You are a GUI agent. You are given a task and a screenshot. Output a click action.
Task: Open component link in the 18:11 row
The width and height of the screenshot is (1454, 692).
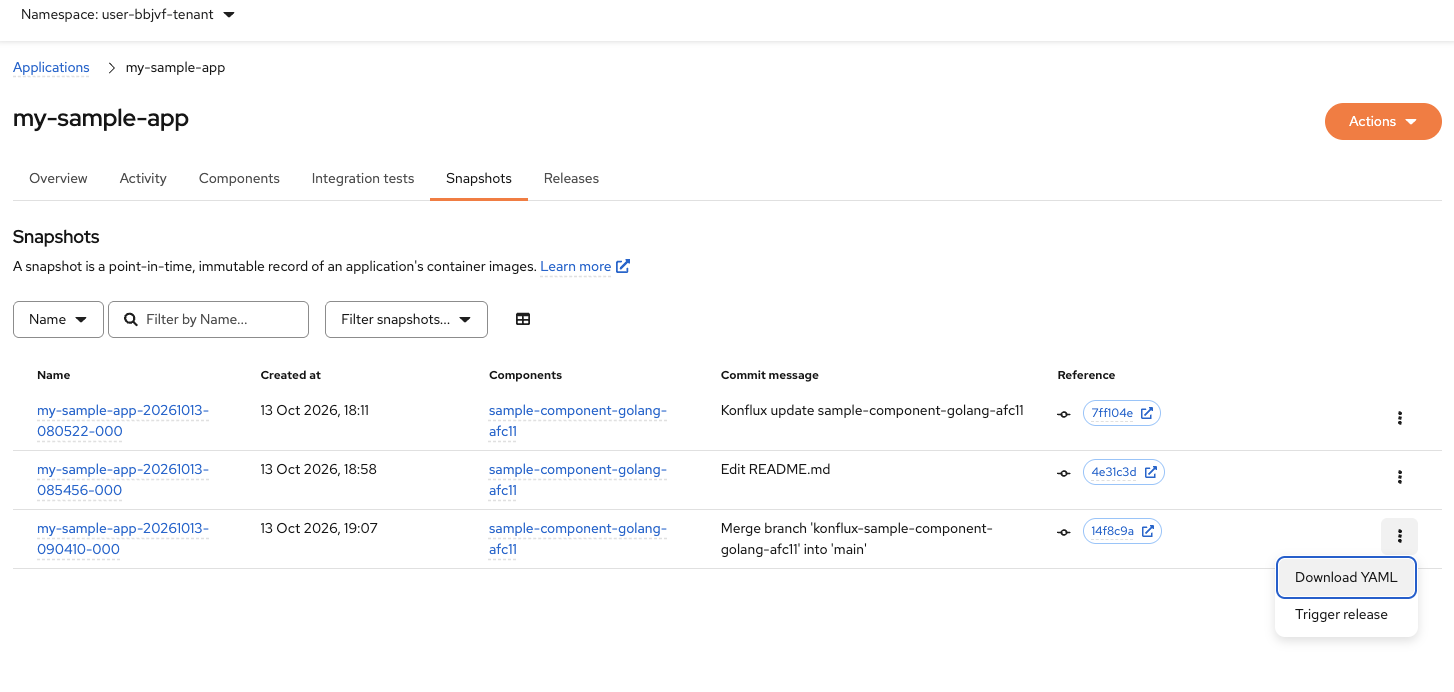pos(577,421)
